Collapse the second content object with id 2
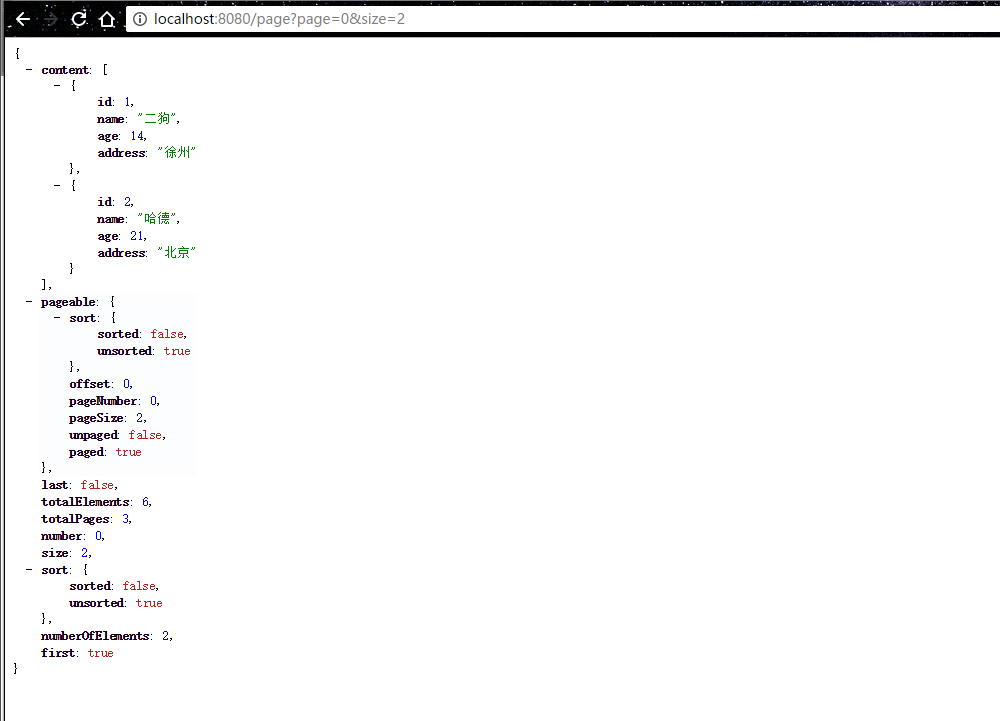Screen dimensions: 1000x721 pyautogui.click(x=57, y=185)
